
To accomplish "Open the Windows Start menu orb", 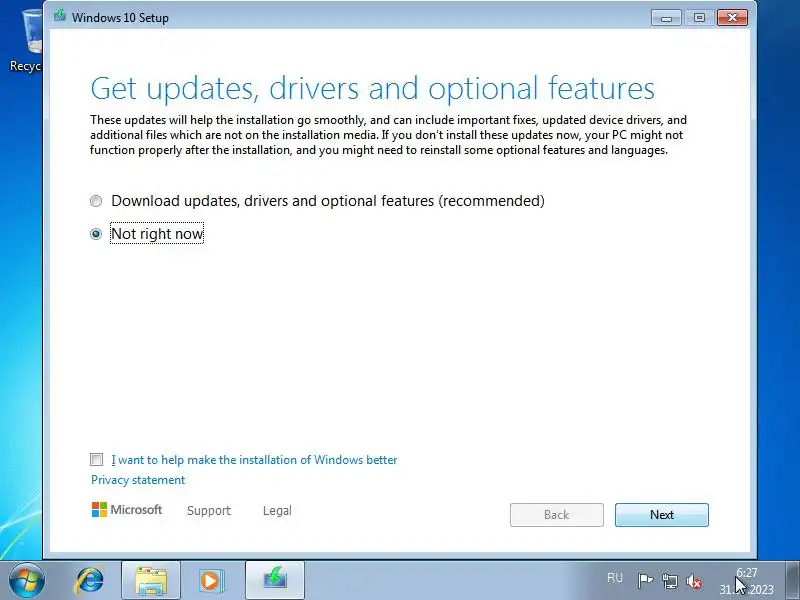I will tap(27, 580).
